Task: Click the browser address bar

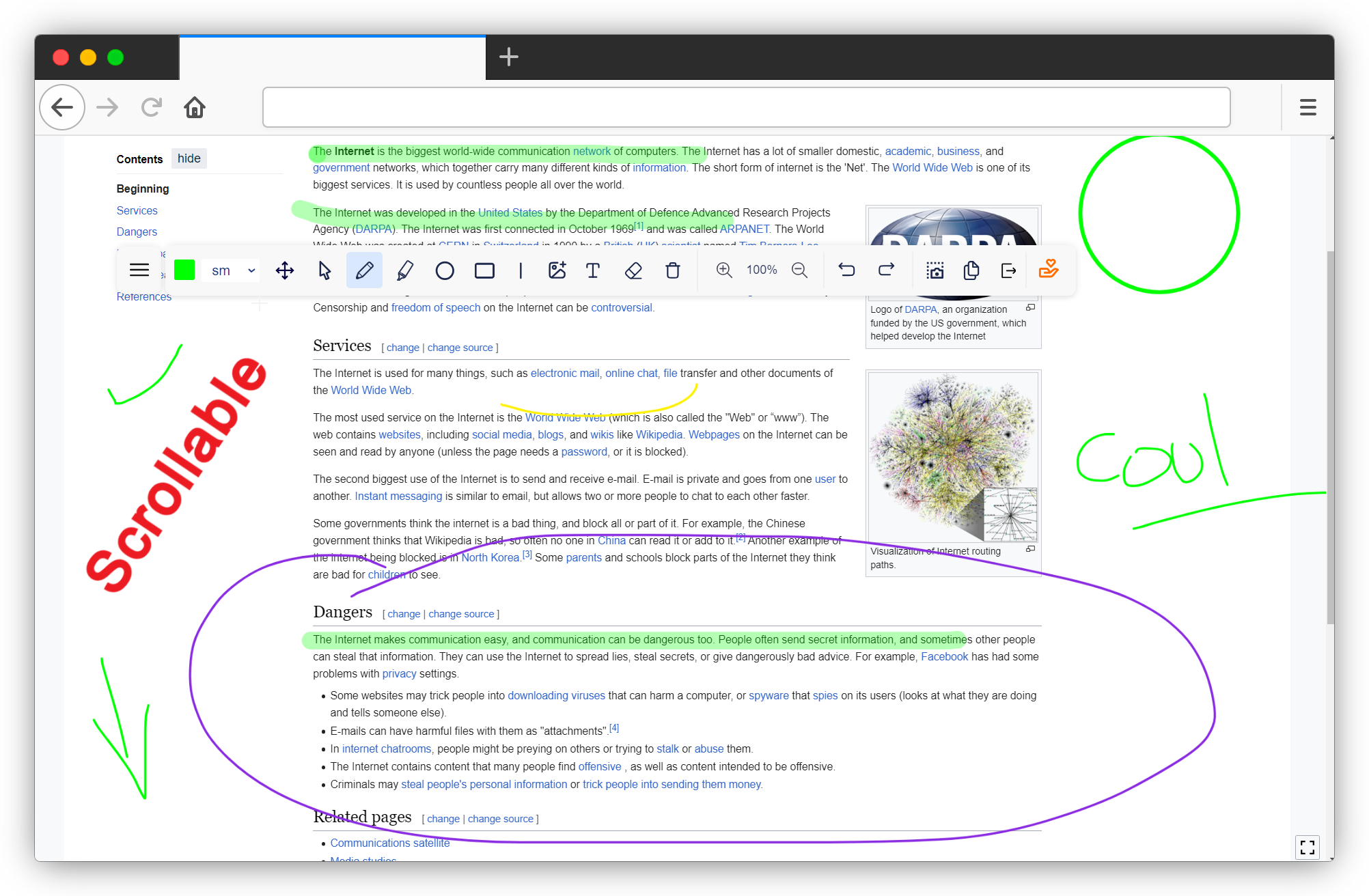Action: click(x=746, y=107)
